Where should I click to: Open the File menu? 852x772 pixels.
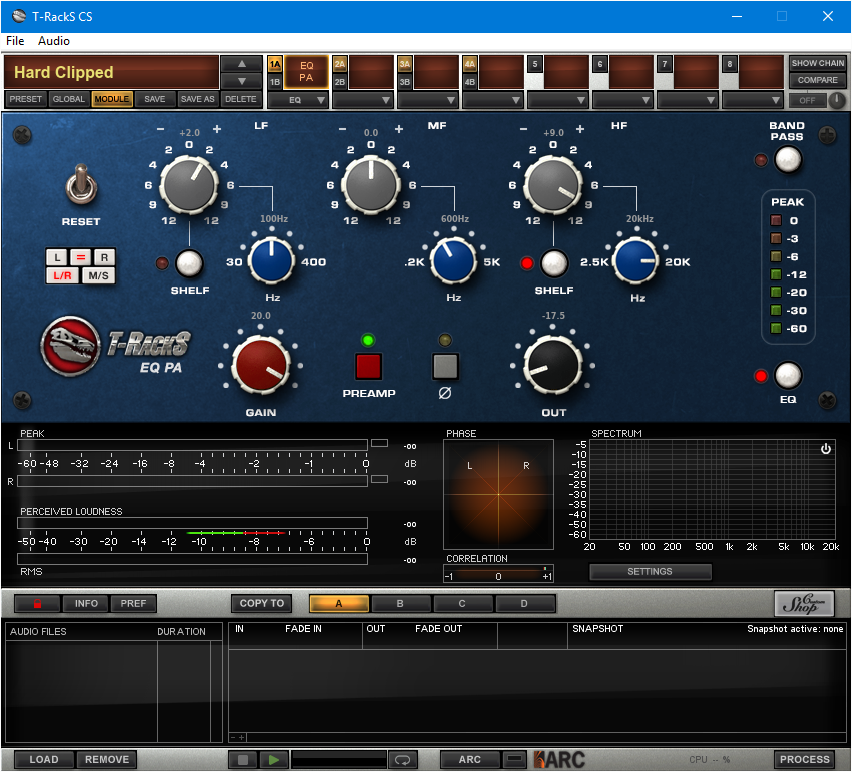(15, 41)
